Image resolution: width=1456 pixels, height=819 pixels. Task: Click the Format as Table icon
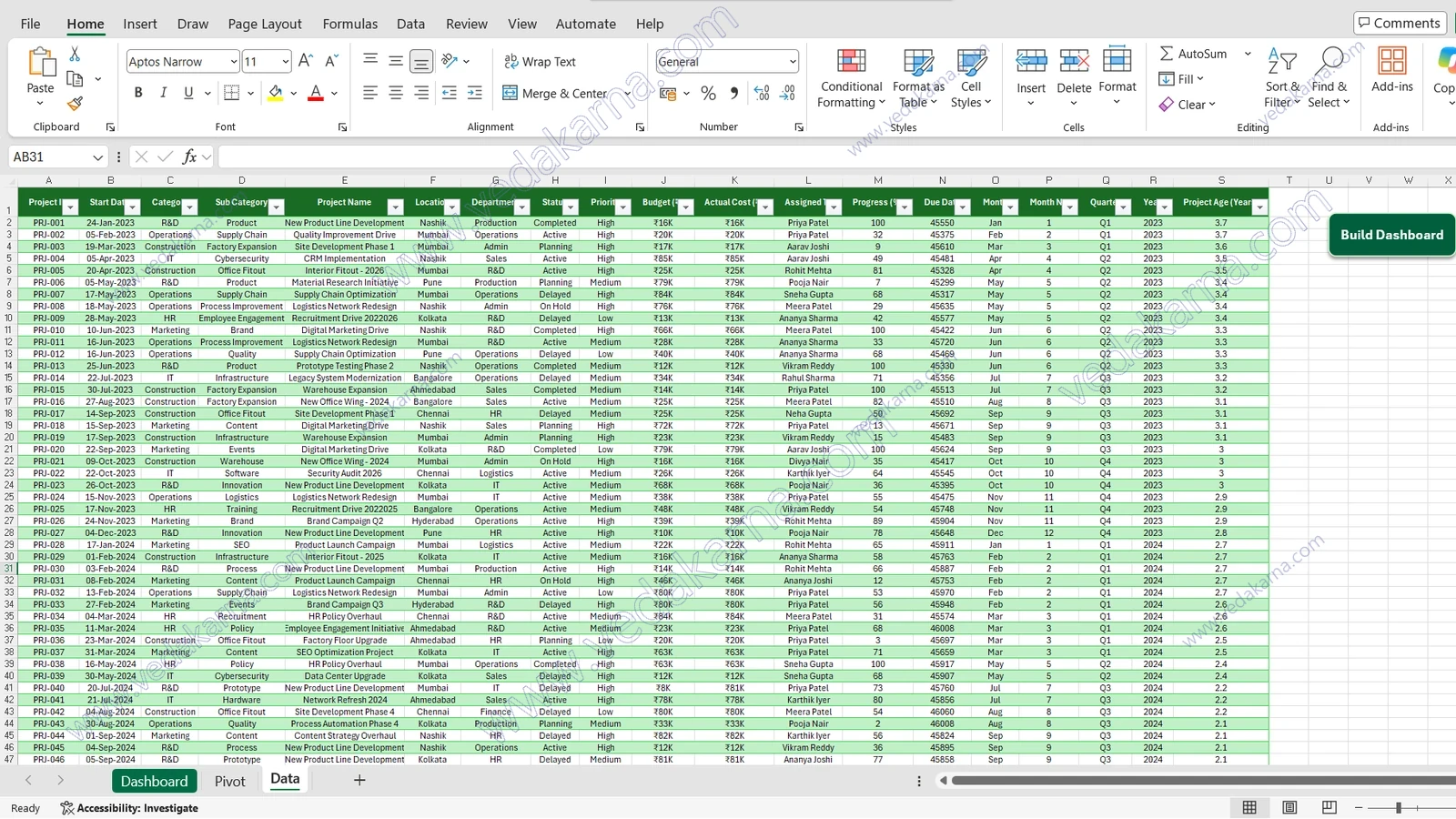918,64
